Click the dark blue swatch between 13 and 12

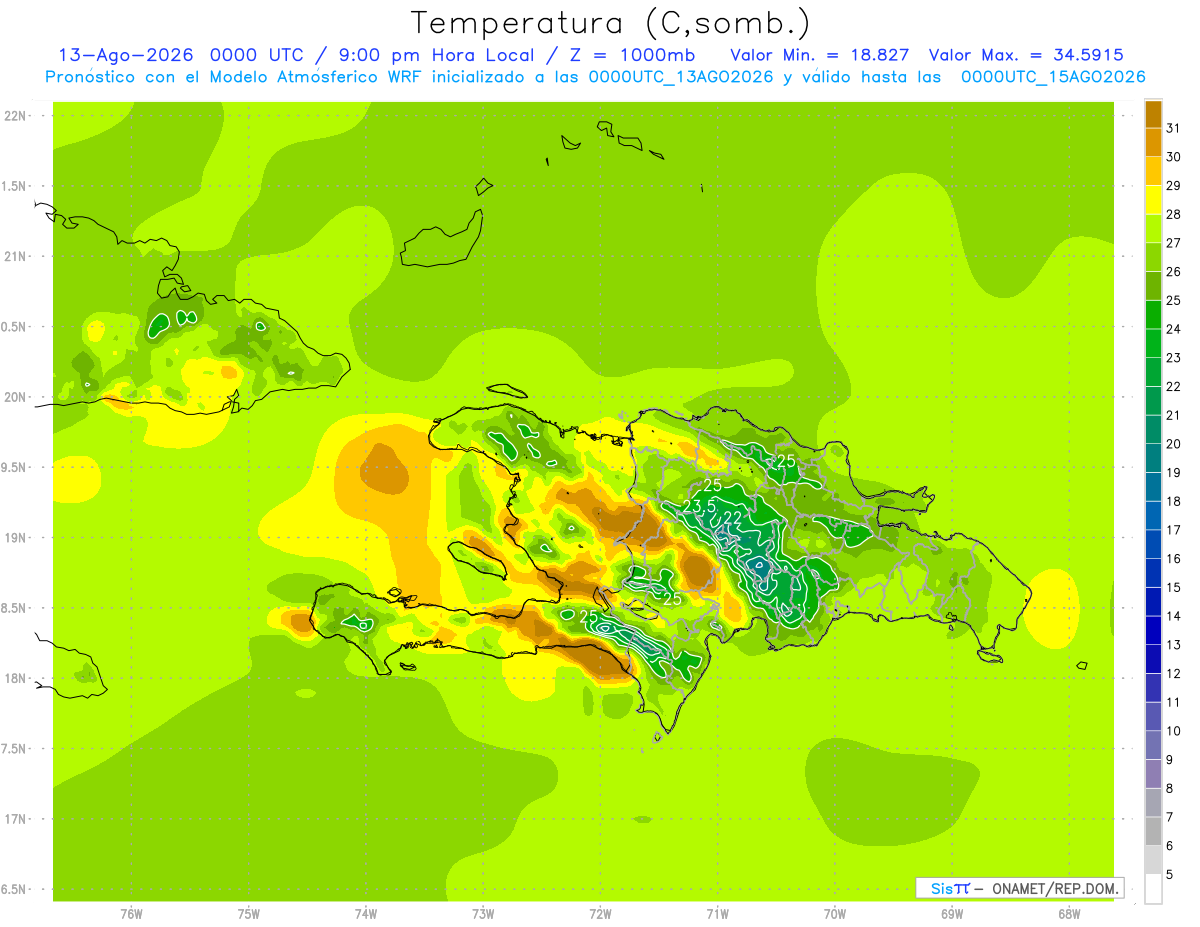1153,659
